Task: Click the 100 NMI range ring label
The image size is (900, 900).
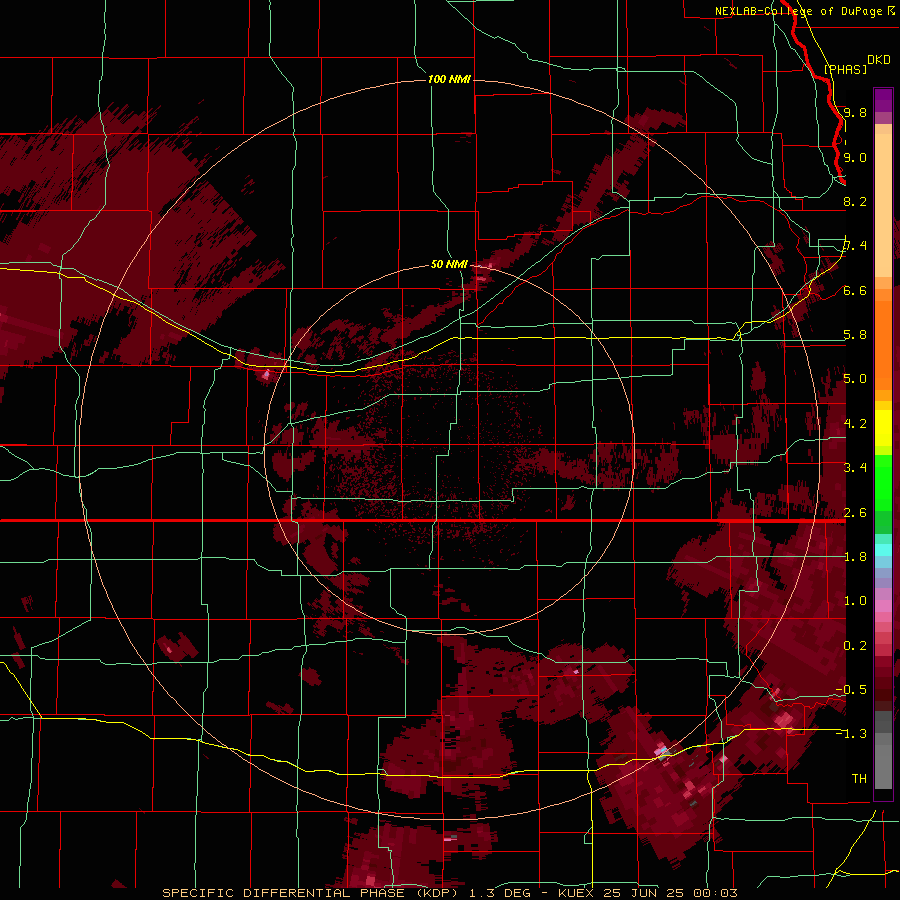Action: 449,79
